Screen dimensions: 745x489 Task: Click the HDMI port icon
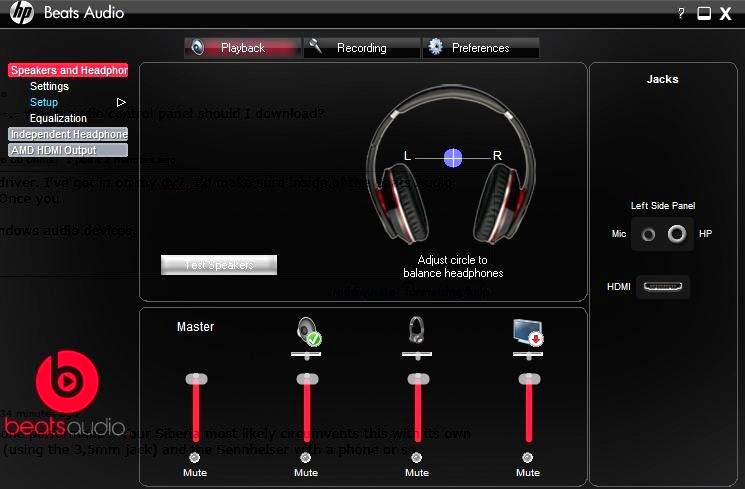(661, 287)
